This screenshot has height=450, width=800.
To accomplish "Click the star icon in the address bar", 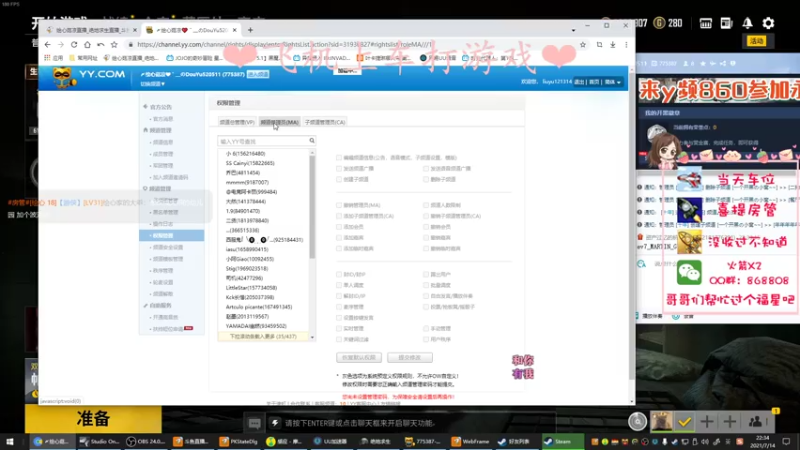I will [x=583, y=45].
